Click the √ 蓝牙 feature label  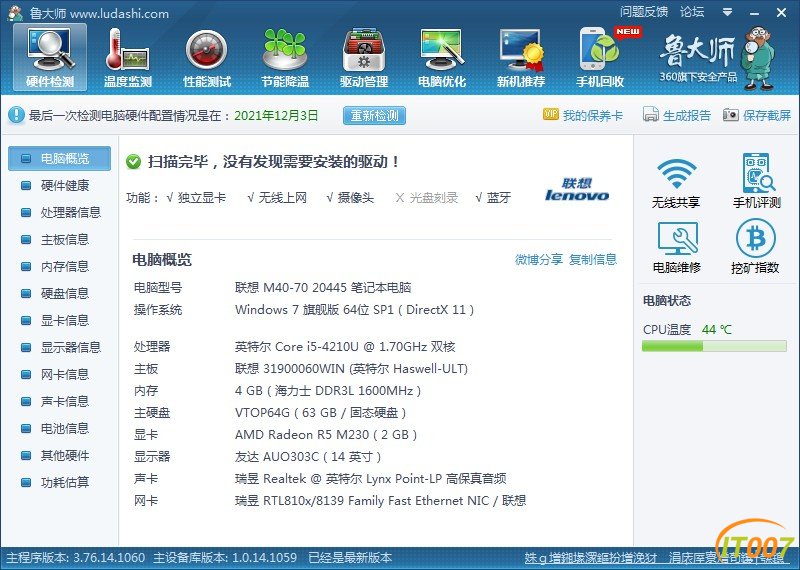pos(493,198)
